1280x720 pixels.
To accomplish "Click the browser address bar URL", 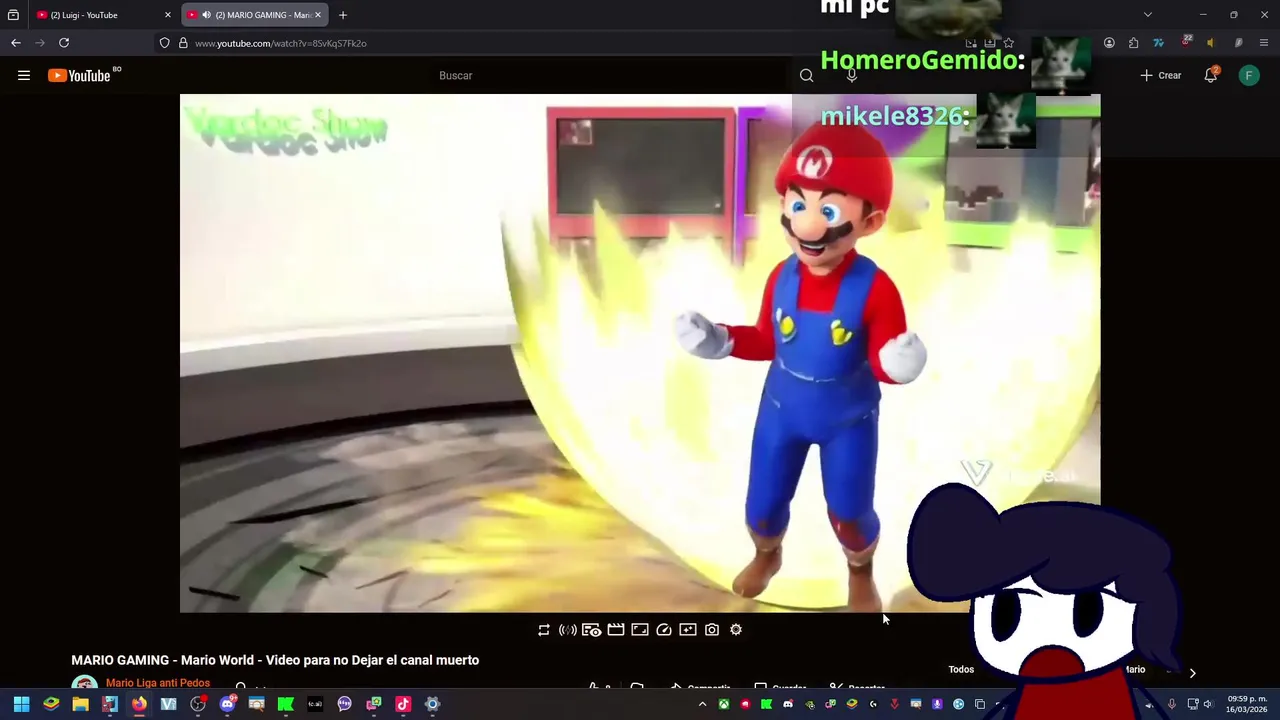I will pos(281,44).
